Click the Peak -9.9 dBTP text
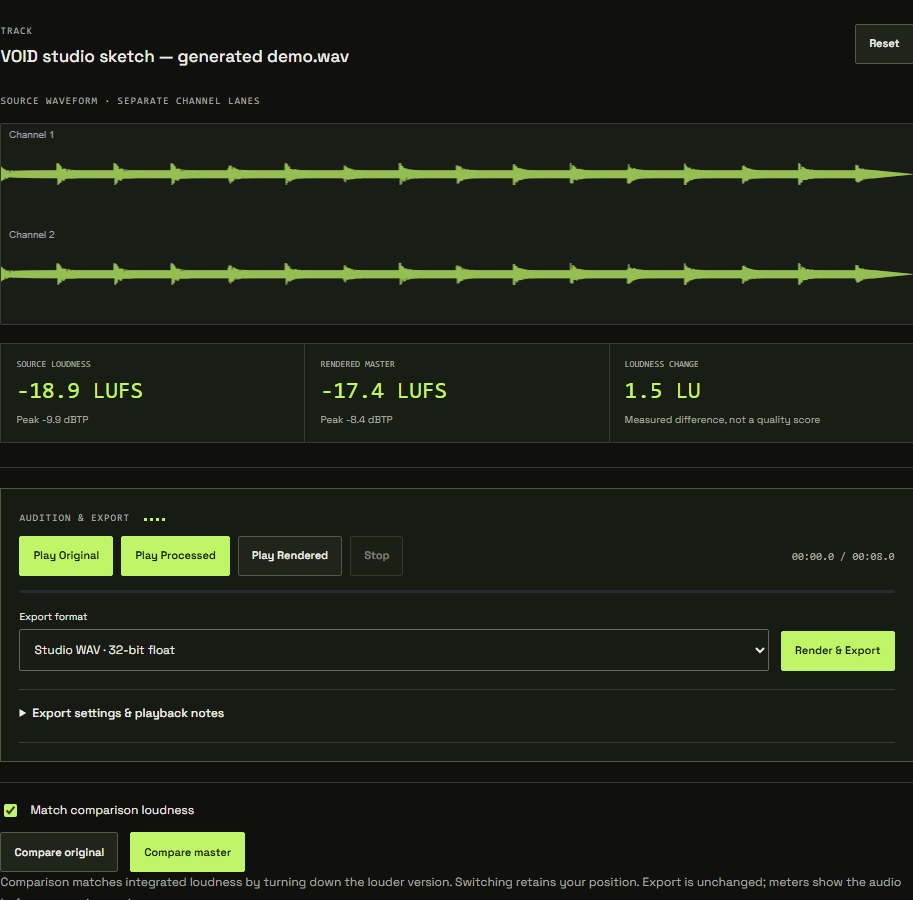This screenshot has height=900, width=913. click(x=52, y=420)
